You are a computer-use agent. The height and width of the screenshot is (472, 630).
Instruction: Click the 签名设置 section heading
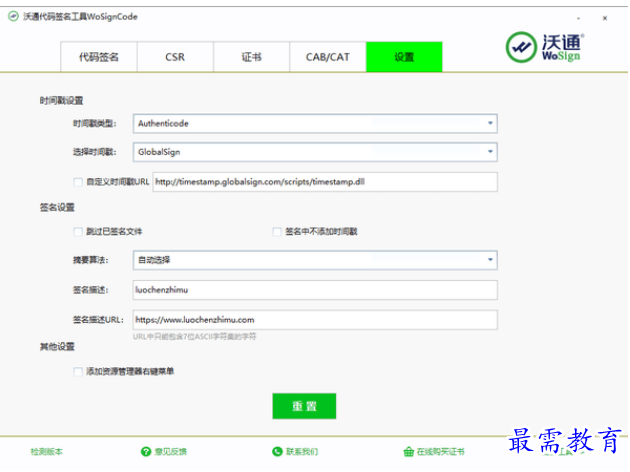pos(57,208)
